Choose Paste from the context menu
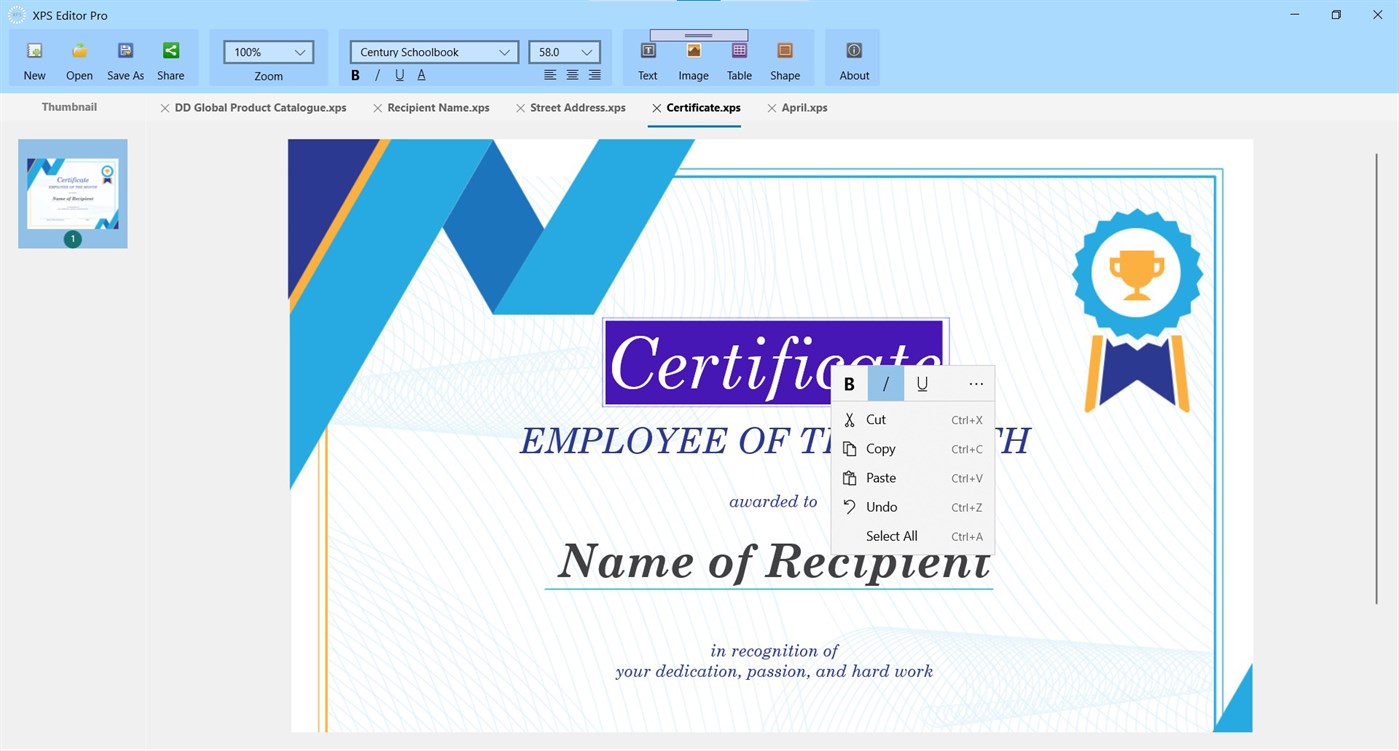This screenshot has width=1399, height=751. pyautogui.click(x=880, y=478)
